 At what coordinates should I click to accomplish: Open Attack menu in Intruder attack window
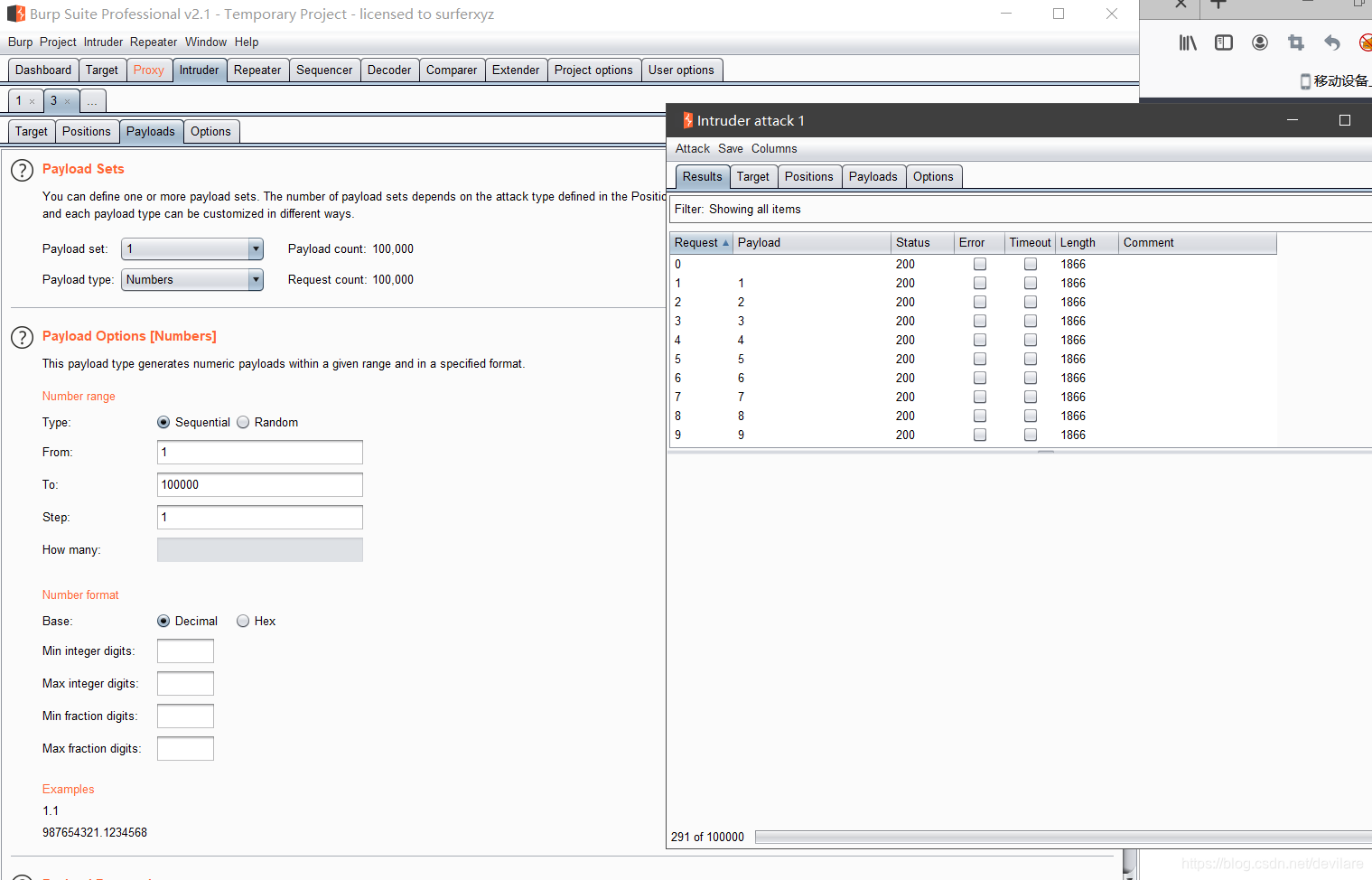point(693,149)
